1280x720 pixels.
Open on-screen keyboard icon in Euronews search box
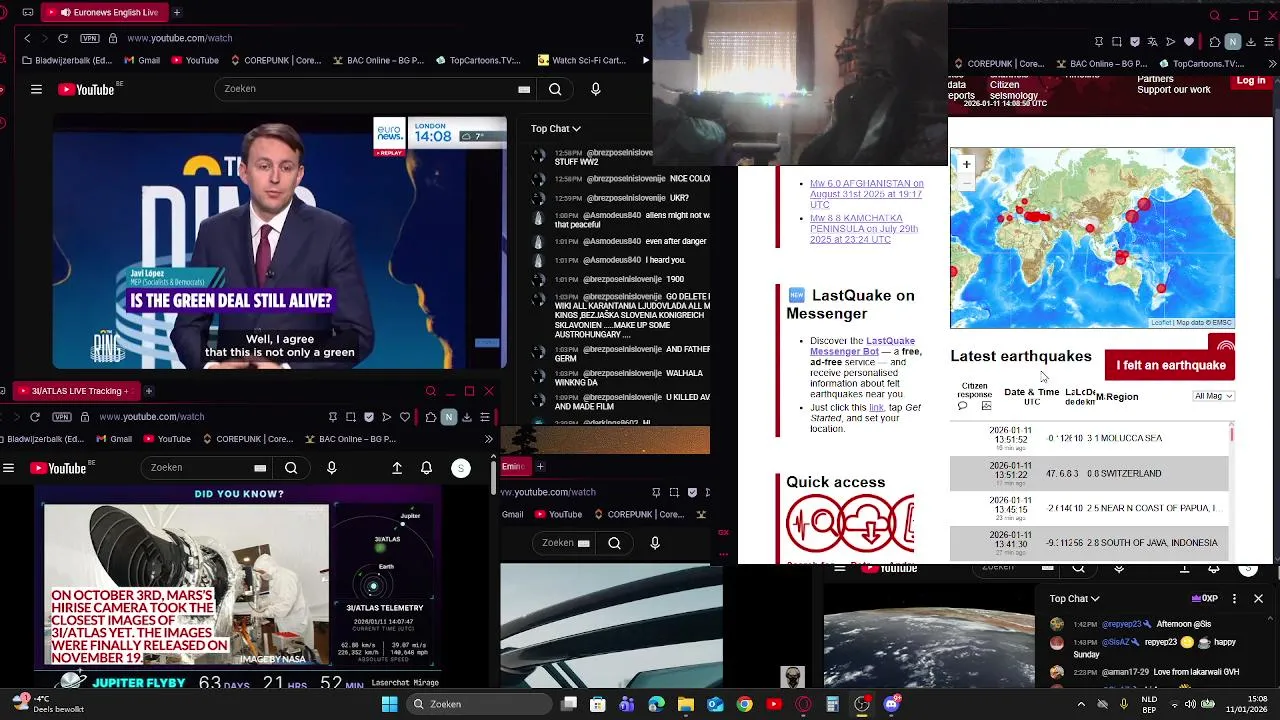[524, 89]
